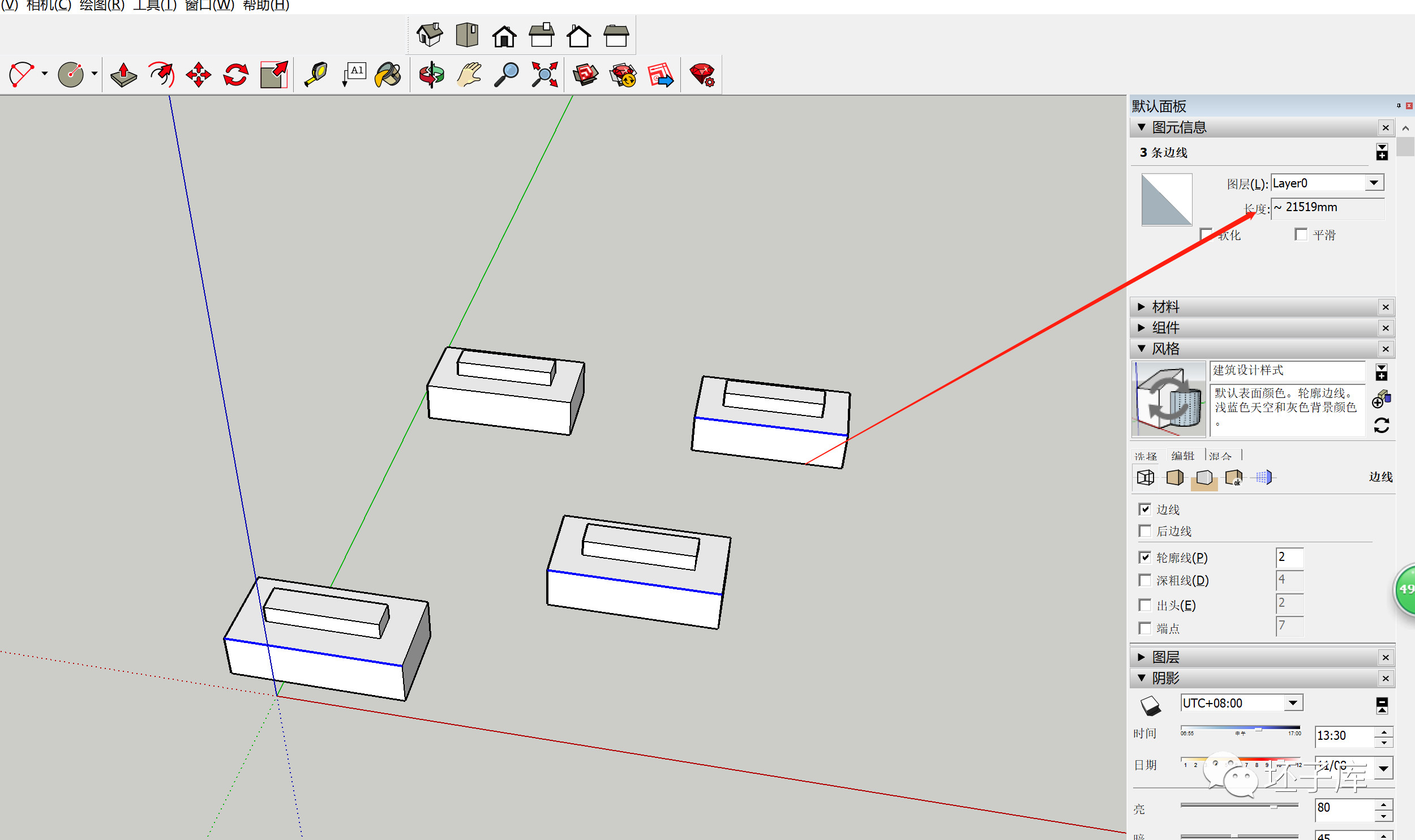Select the Arc drawing tool
The width and height of the screenshot is (1415, 840).
click(22, 74)
